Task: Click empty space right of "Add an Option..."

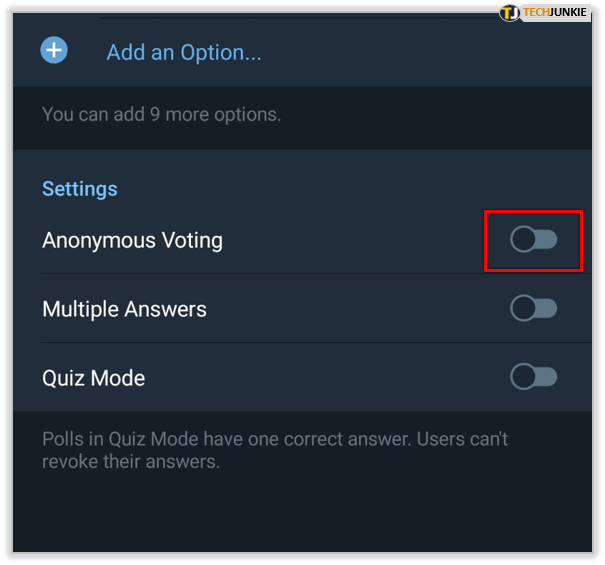Action: point(420,52)
